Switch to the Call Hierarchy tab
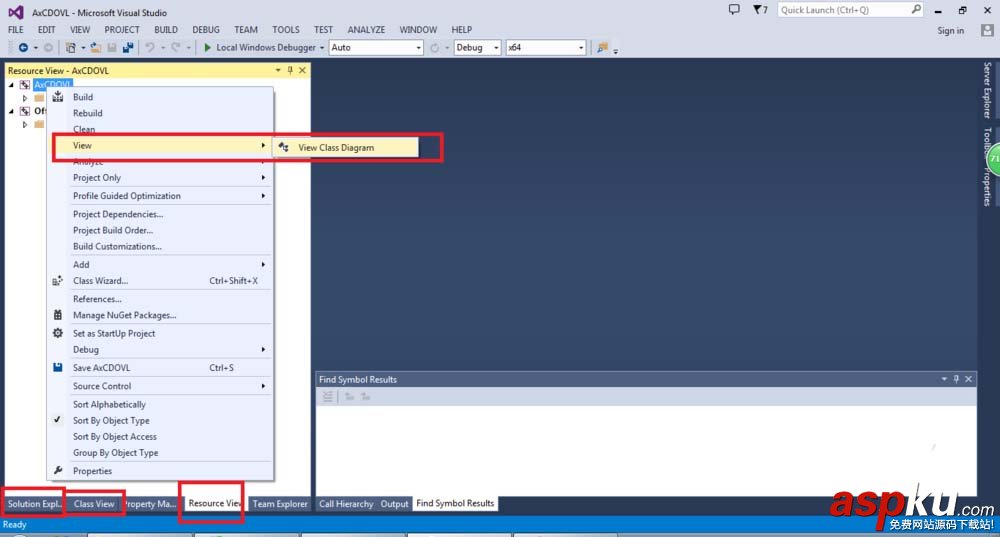 point(346,503)
